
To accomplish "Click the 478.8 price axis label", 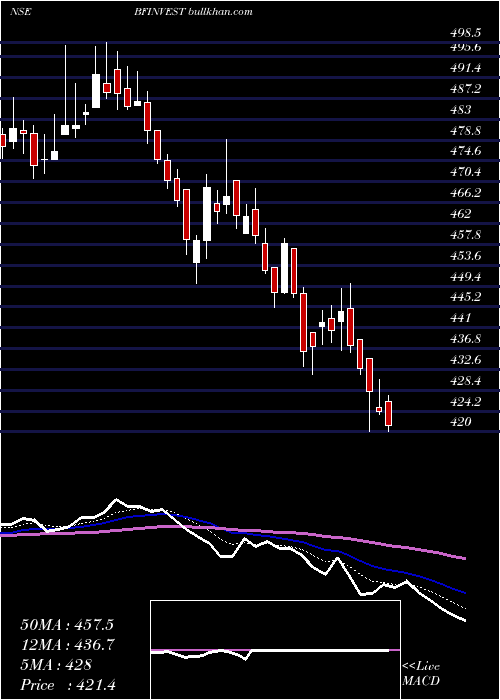I will coord(465,131).
